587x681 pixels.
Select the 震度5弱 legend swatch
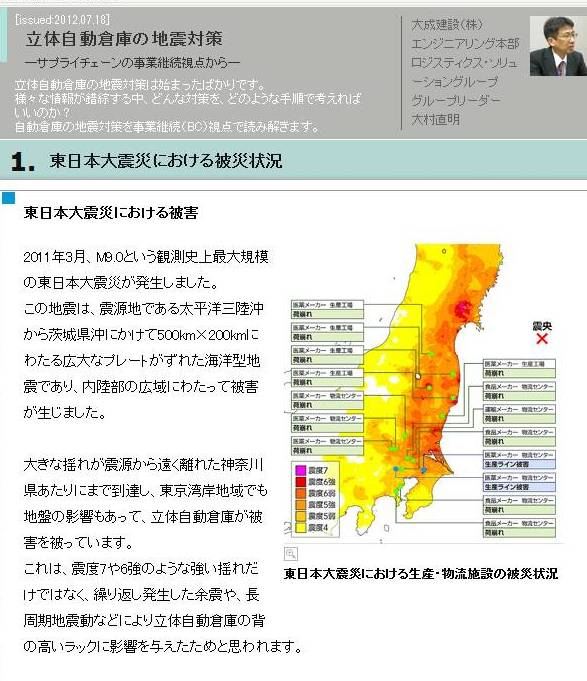(x=300, y=516)
